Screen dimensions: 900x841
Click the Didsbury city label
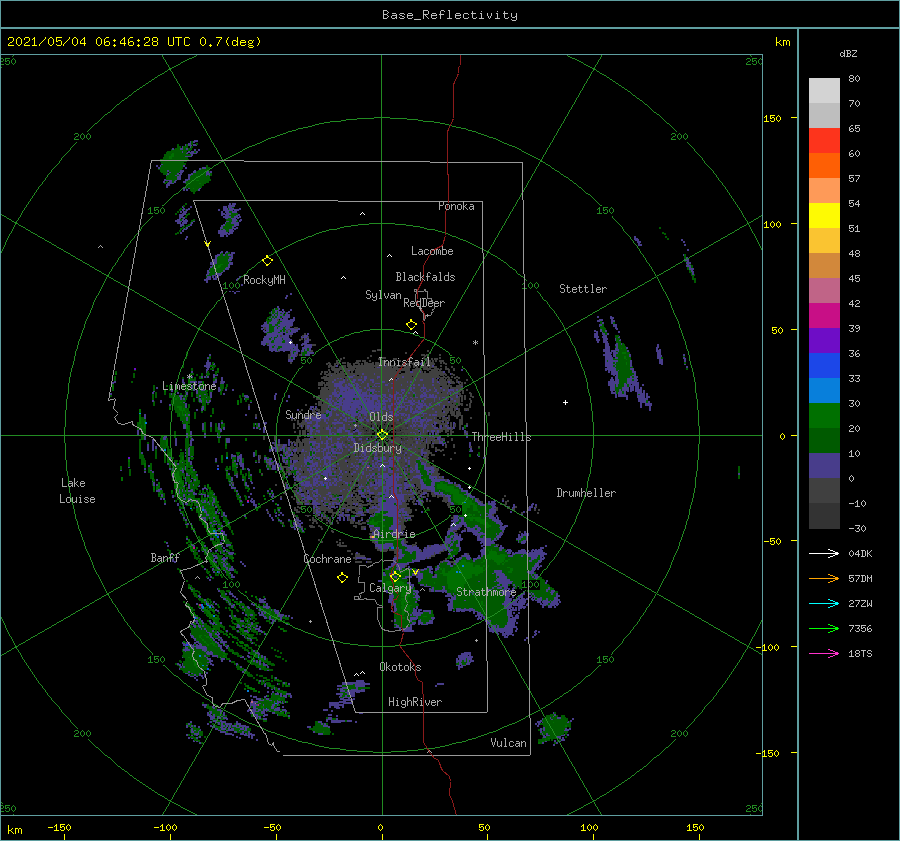tap(378, 448)
